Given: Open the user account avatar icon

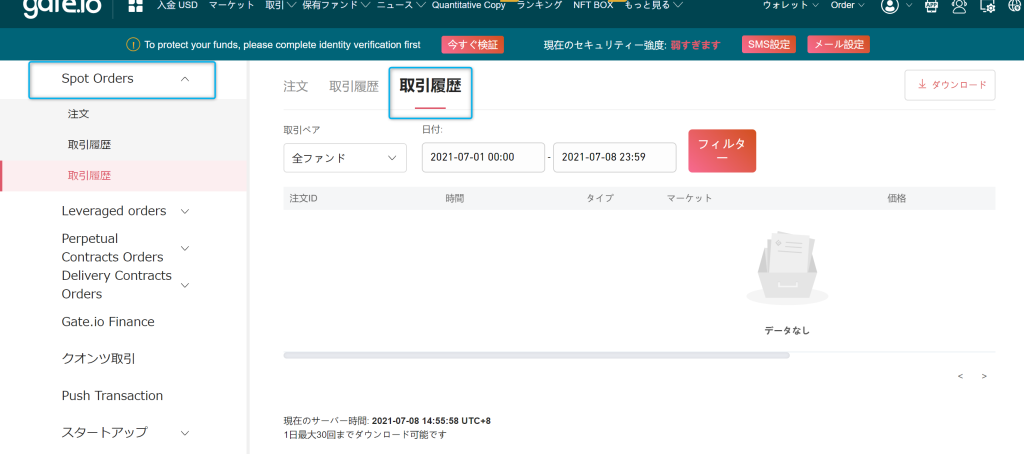Looking at the screenshot, I should tap(889, 6).
